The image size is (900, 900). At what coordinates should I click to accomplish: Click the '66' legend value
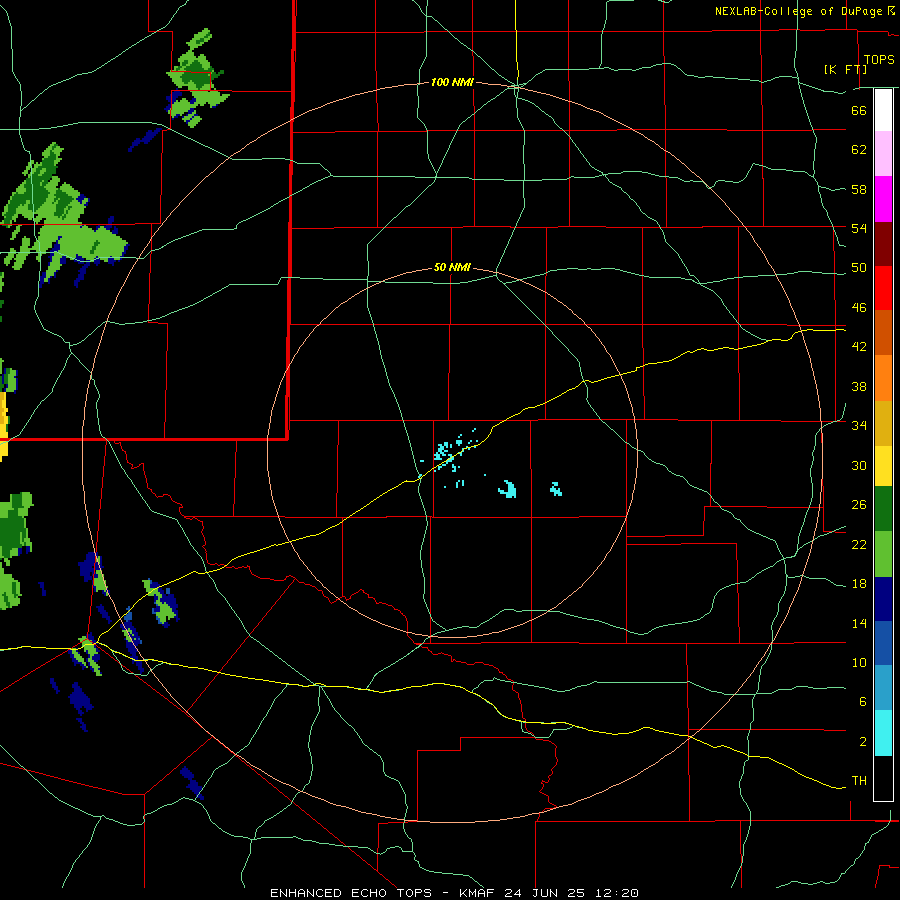point(859,111)
